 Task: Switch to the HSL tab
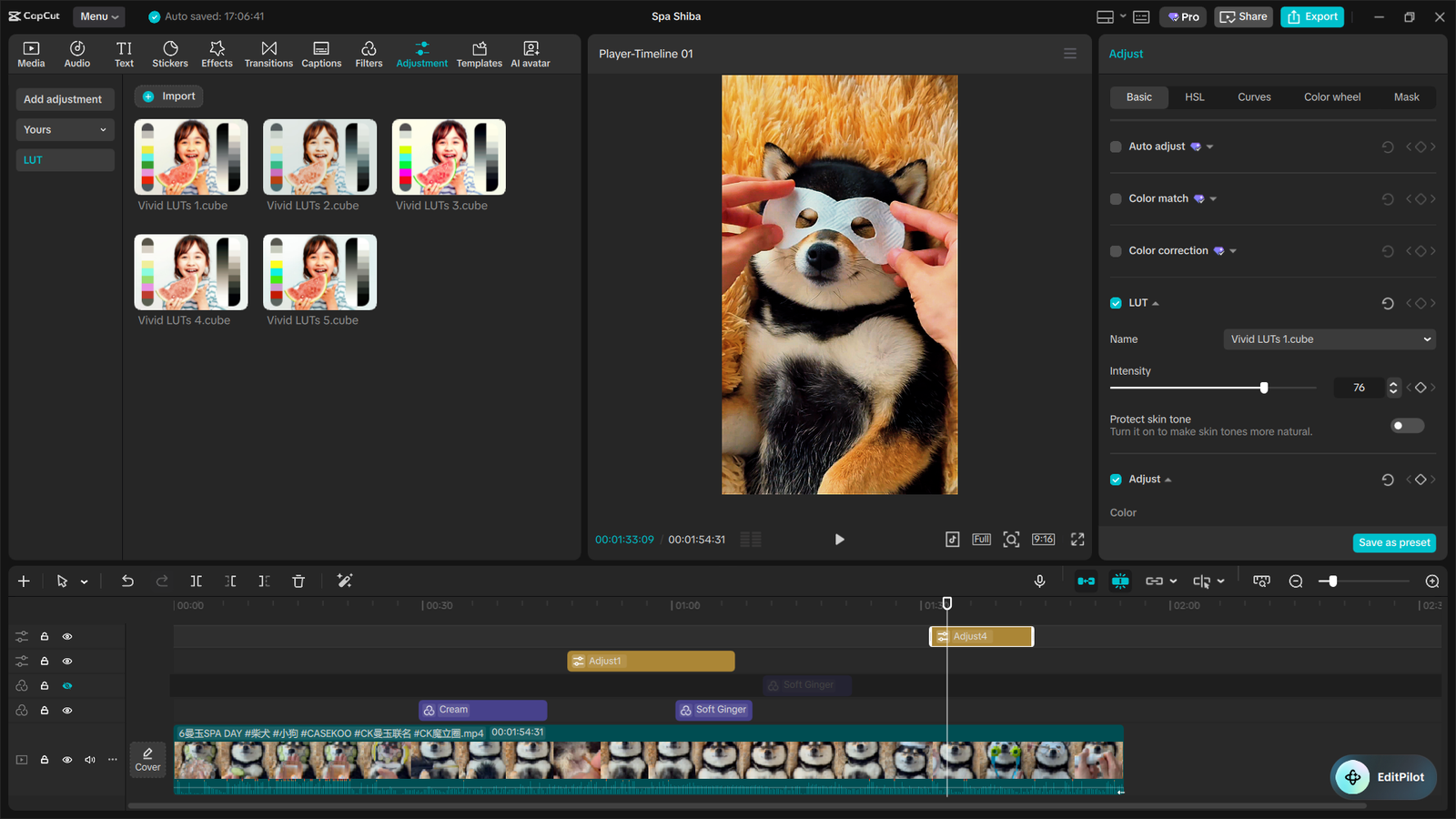[x=1194, y=96]
